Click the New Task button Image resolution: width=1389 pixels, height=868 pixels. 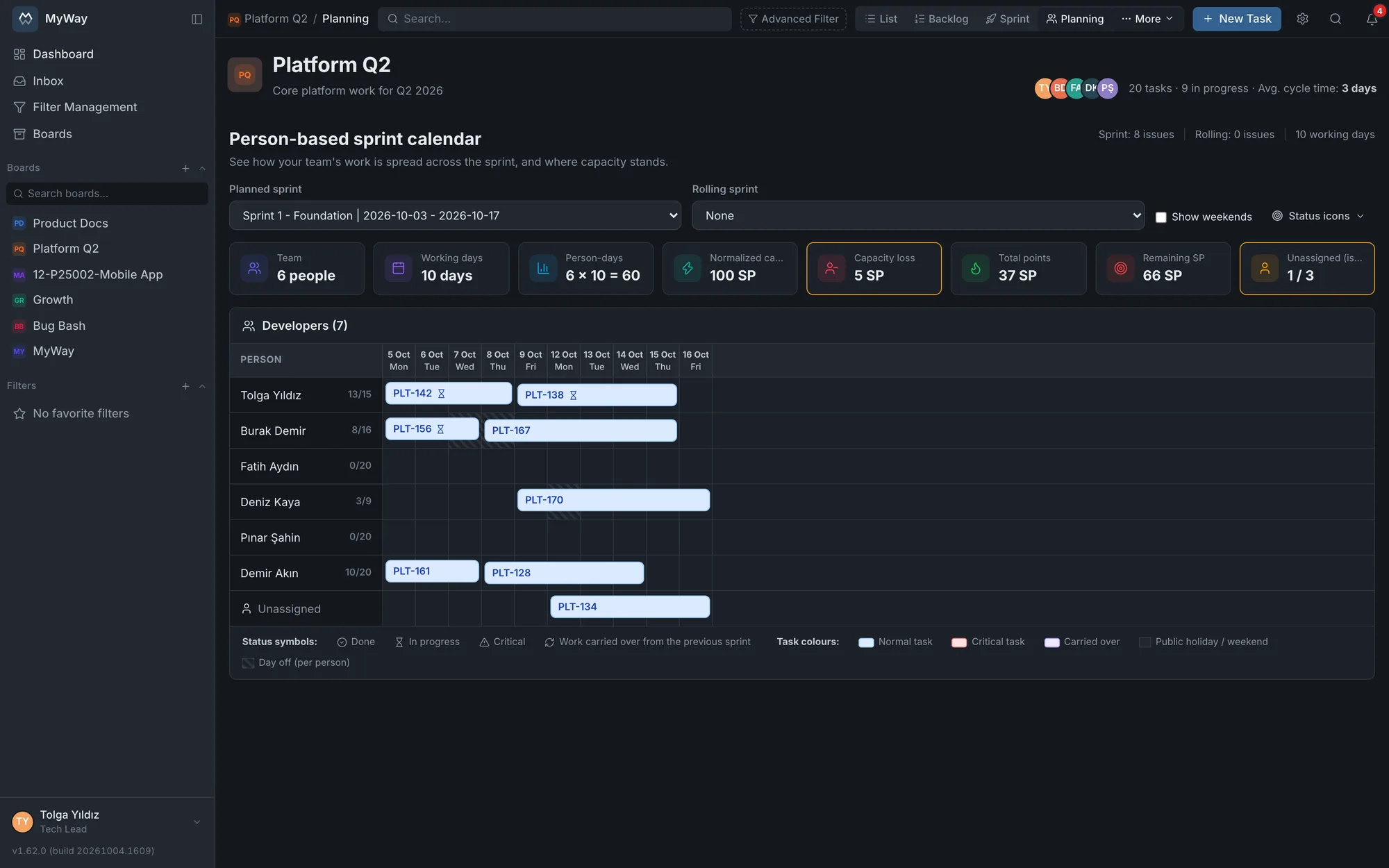pyautogui.click(x=1236, y=19)
